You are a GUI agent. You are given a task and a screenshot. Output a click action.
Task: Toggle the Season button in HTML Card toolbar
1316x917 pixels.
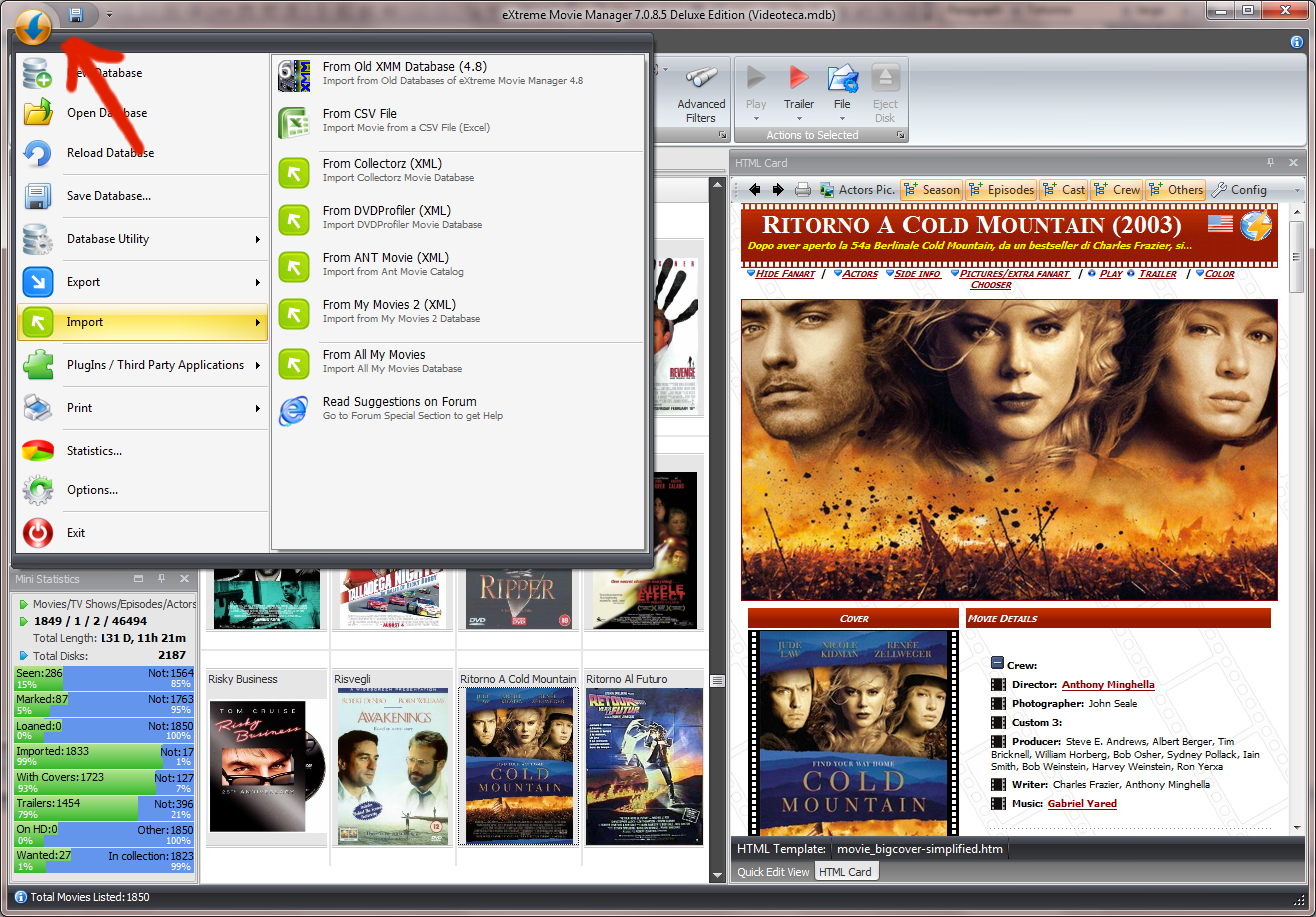(931, 189)
